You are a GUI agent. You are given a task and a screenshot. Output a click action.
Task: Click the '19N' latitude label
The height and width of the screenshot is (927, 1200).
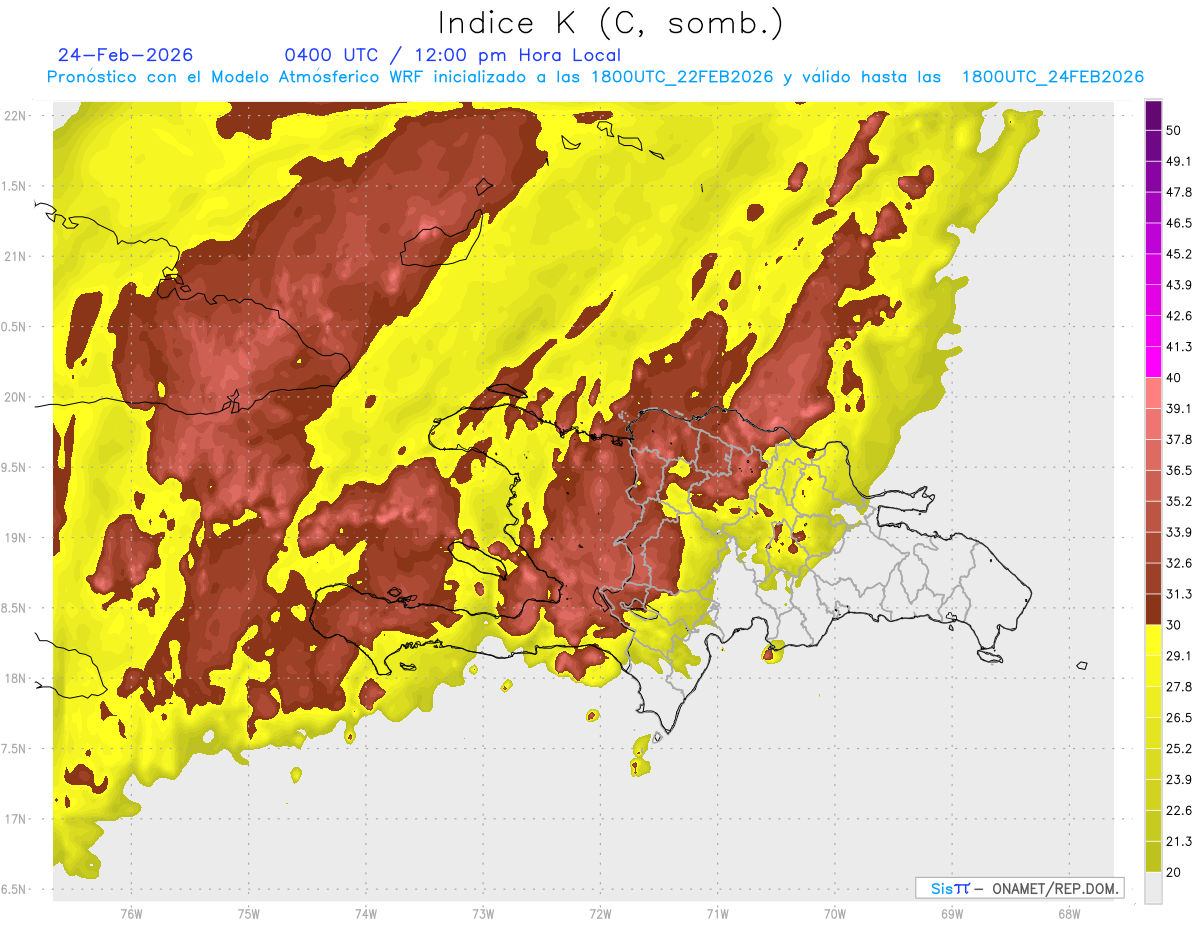[16, 538]
